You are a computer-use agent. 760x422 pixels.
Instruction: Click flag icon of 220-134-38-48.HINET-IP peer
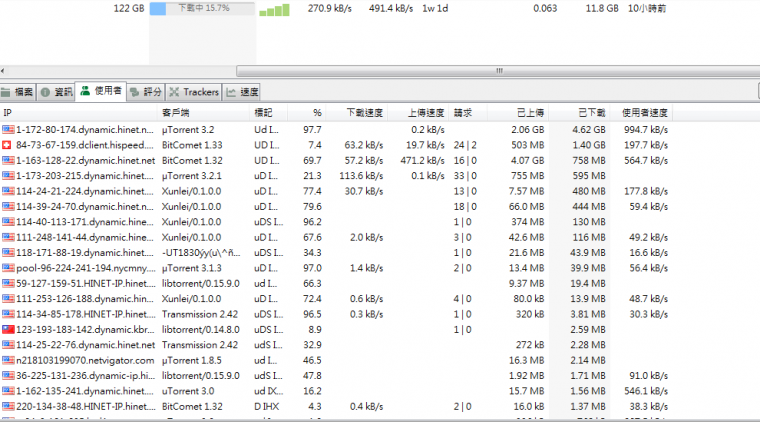click(8, 406)
